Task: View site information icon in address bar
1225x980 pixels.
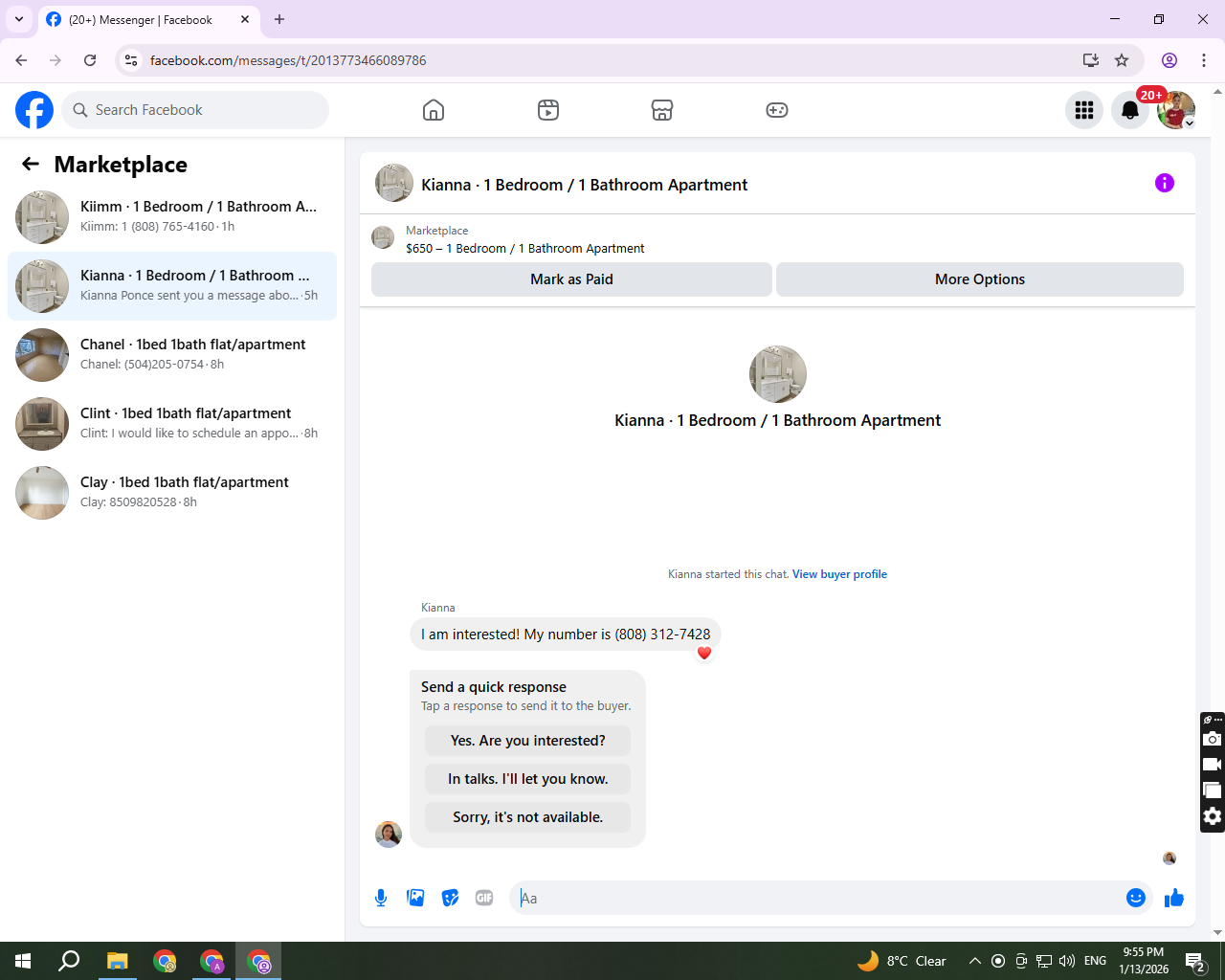Action: pyautogui.click(x=131, y=60)
